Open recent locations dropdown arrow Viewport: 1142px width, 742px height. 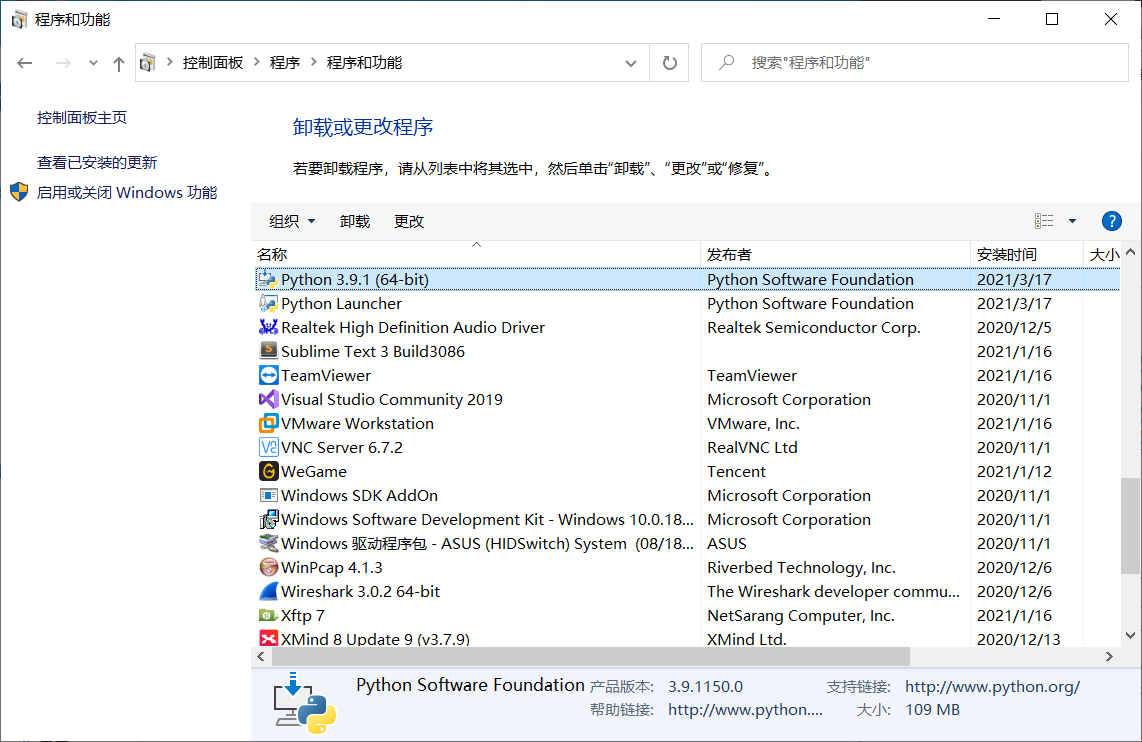click(x=93, y=63)
